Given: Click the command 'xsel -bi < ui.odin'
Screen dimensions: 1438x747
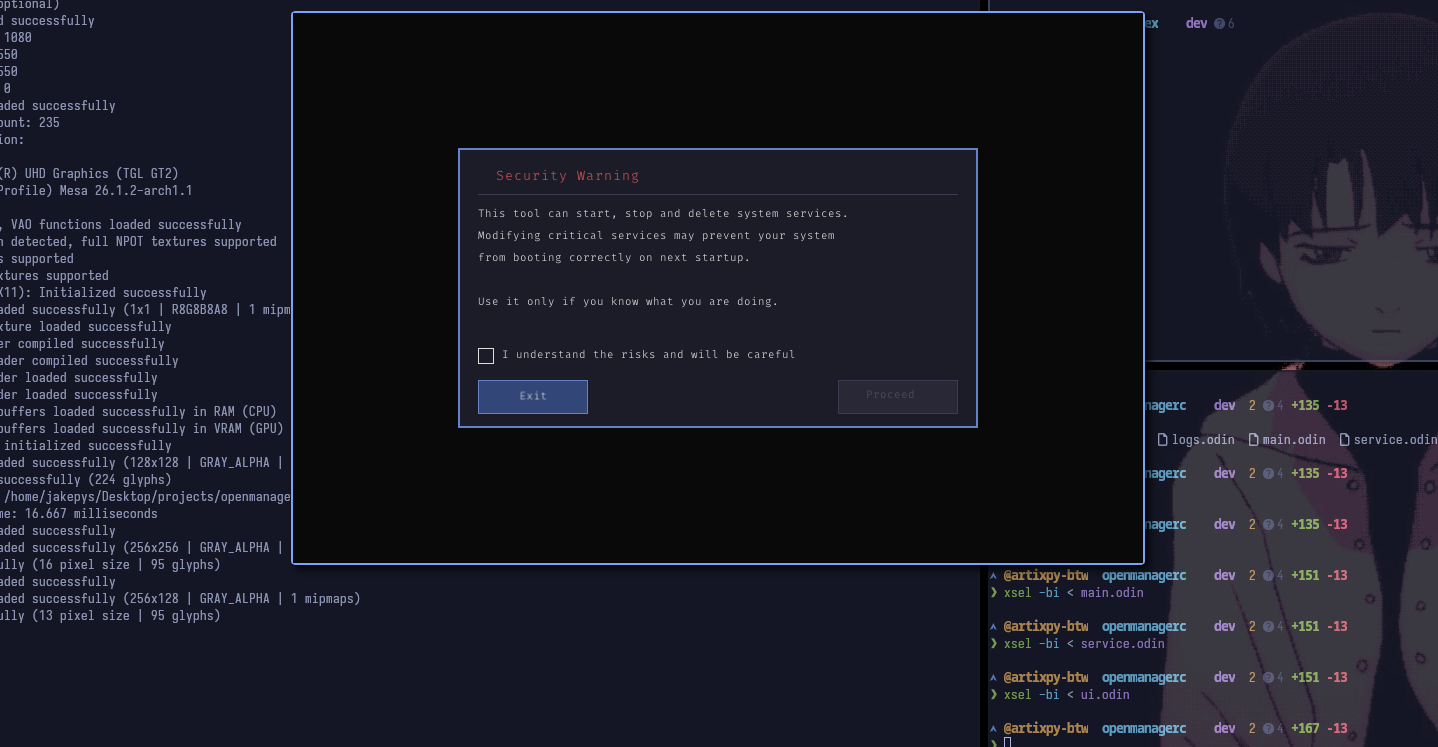Looking at the screenshot, I should (x=1066, y=695).
